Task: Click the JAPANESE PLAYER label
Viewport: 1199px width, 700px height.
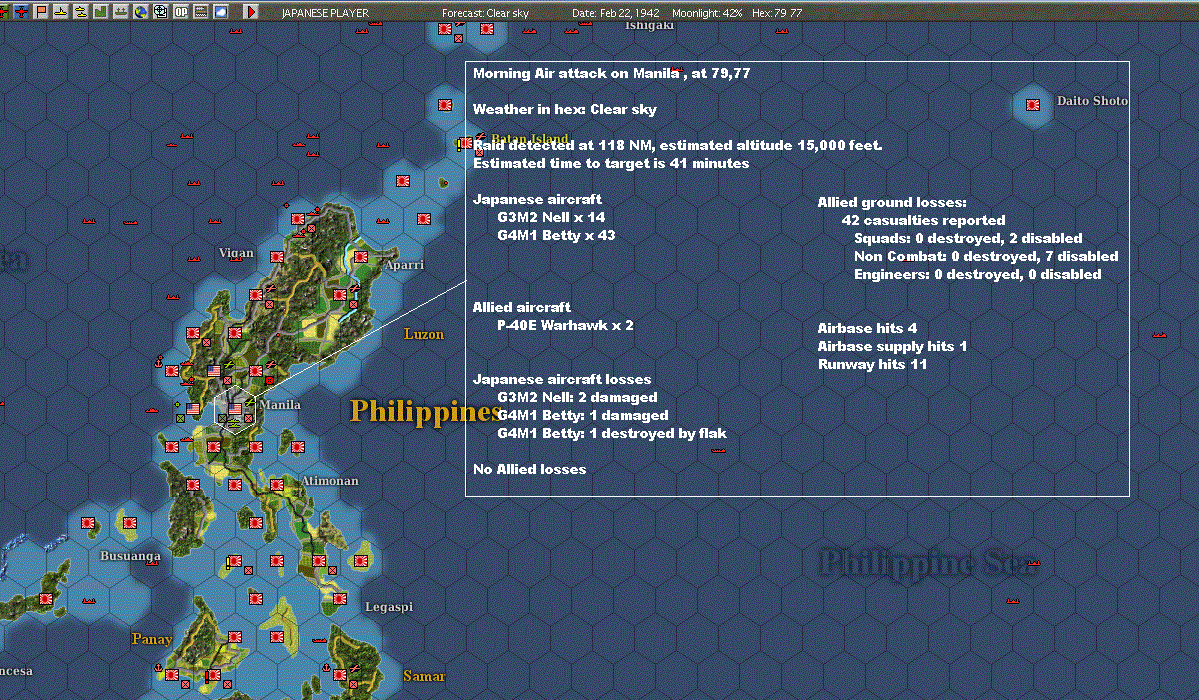Action: 325,13
